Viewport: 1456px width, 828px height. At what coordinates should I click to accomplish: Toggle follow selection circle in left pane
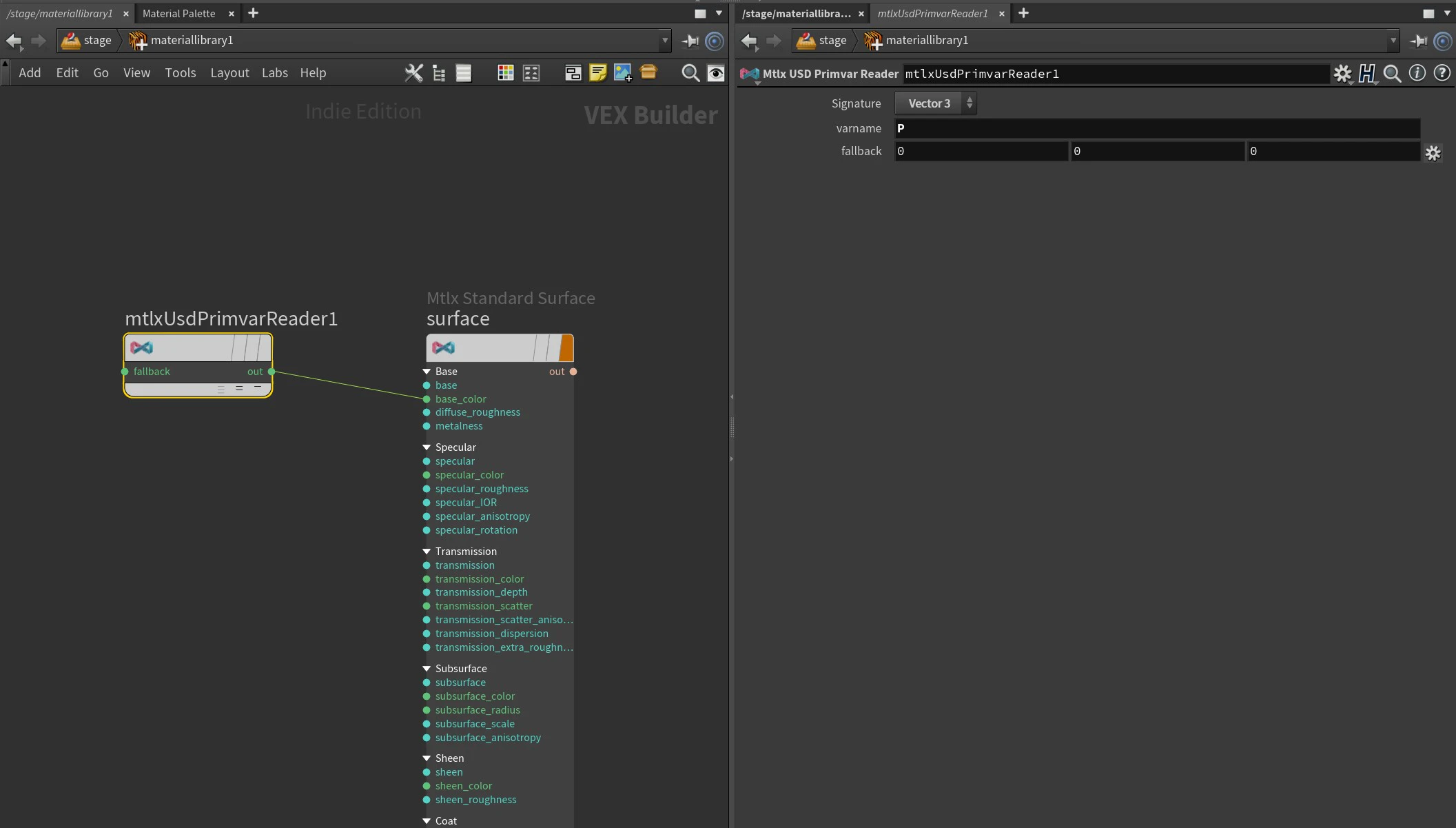(x=715, y=41)
